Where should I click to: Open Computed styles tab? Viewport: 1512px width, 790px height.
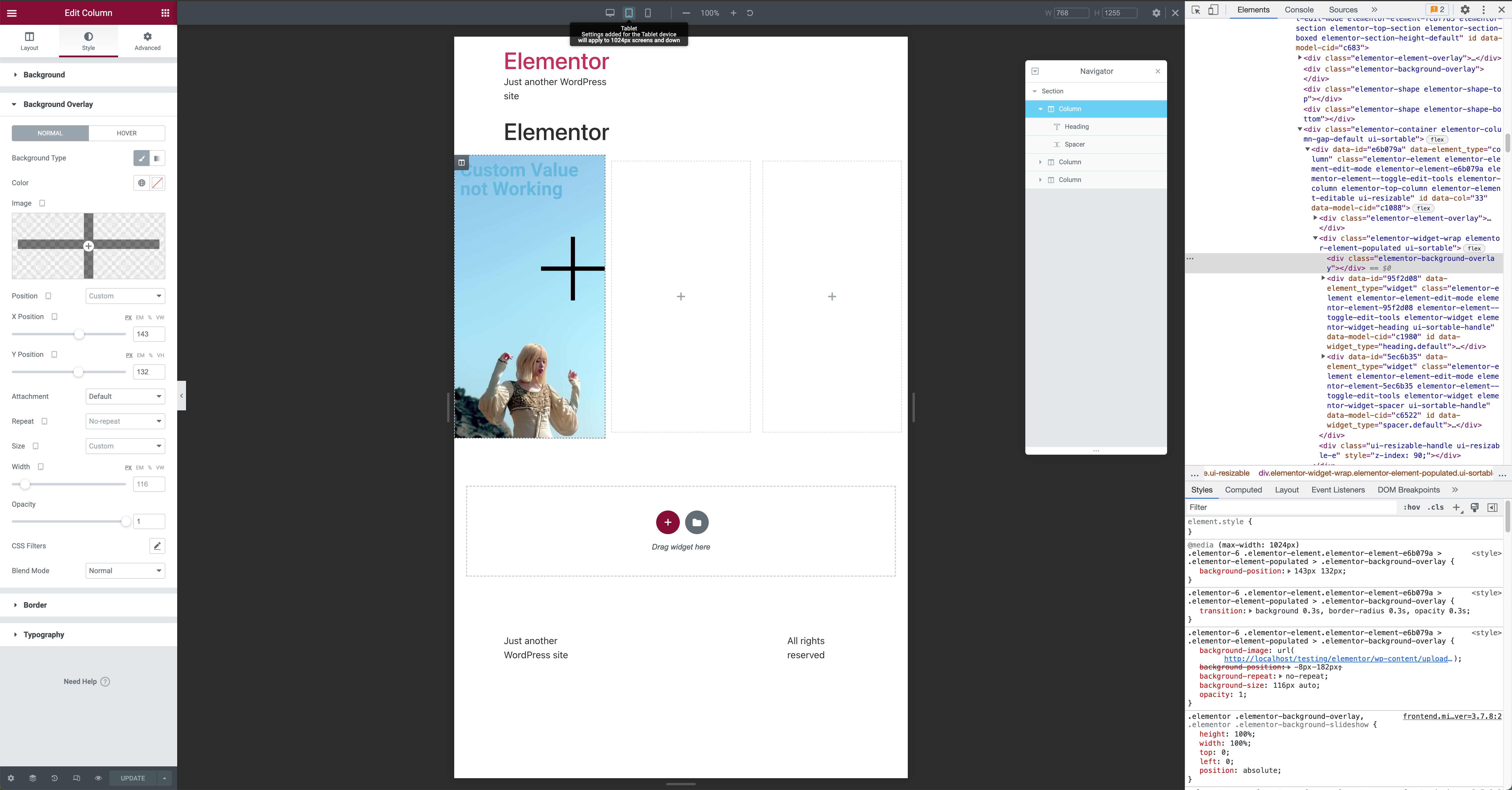pos(1243,490)
